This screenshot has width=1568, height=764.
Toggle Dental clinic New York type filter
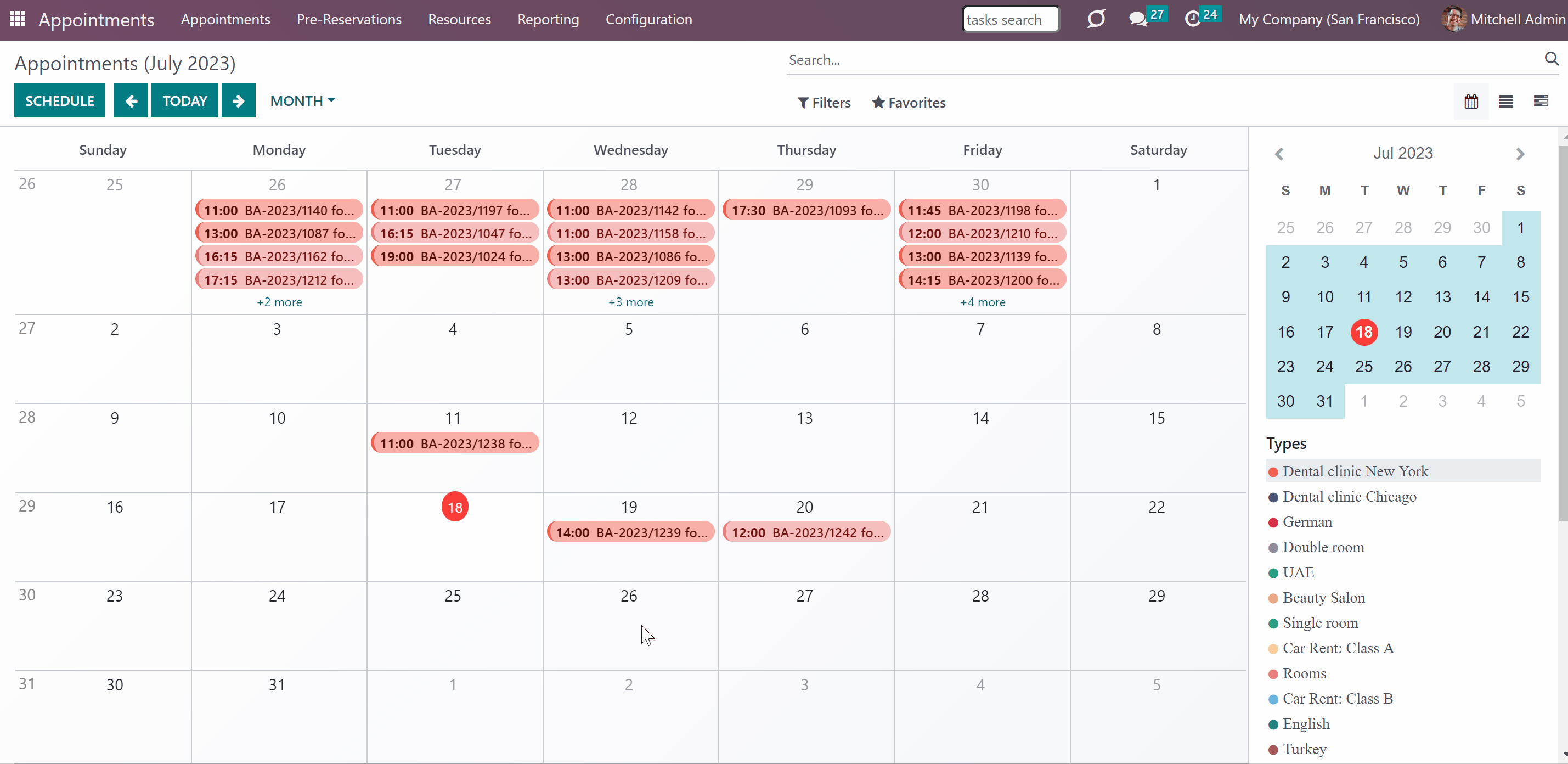click(x=1402, y=471)
